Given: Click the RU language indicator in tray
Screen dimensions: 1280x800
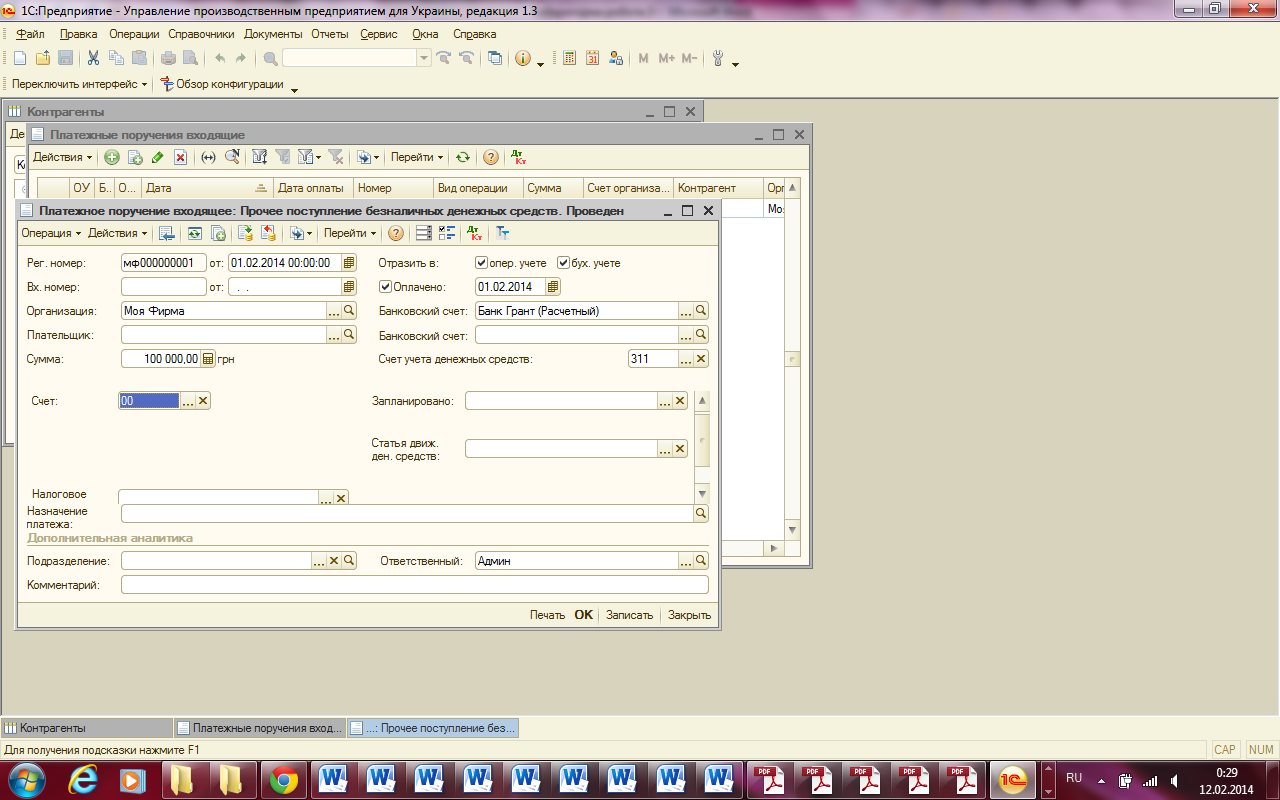Looking at the screenshot, I should tap(1074, 778).
